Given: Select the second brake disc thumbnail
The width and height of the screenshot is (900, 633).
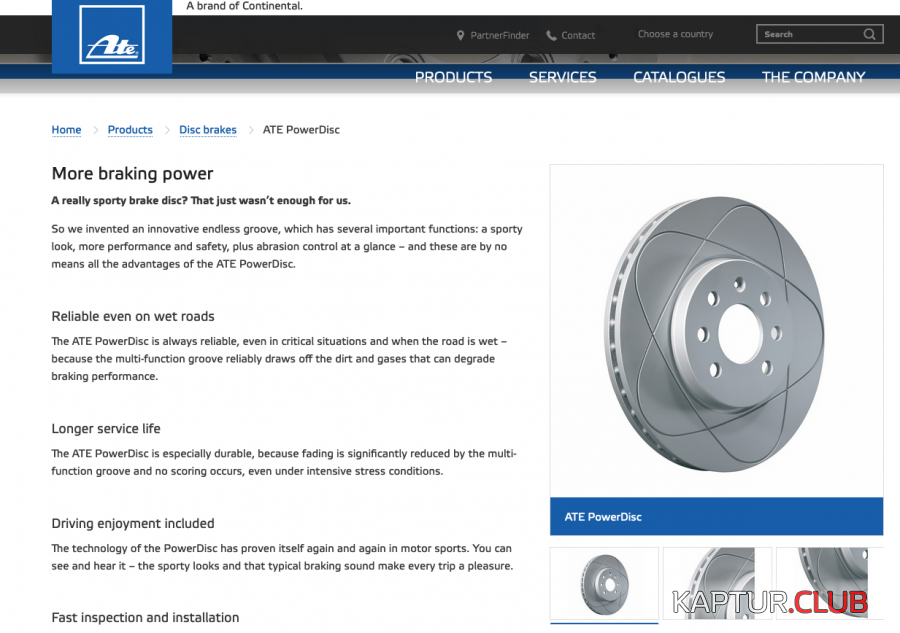Looking at the screenshot, I should point(717,583).
